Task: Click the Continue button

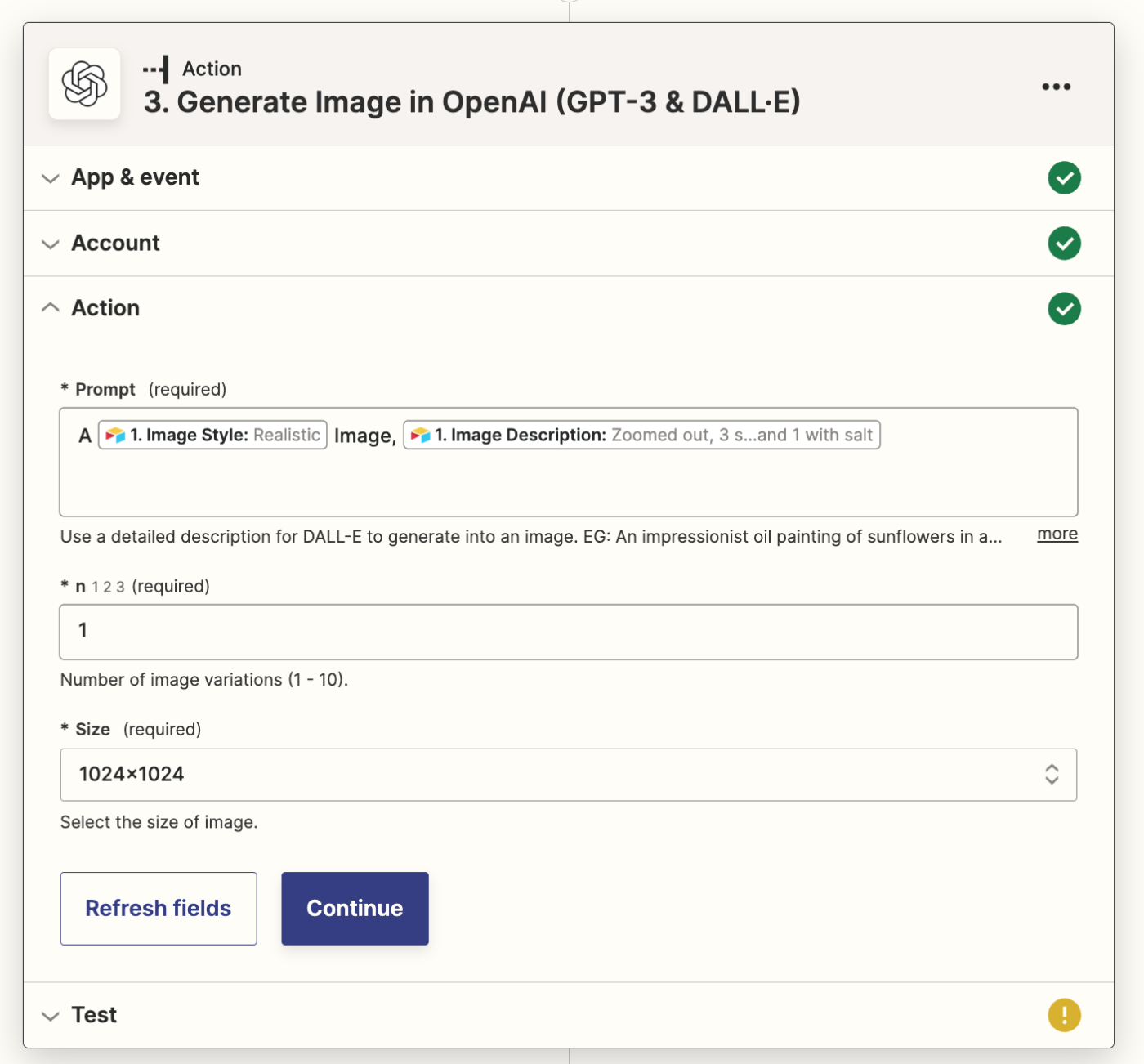Action: click(x=355, y=909)
